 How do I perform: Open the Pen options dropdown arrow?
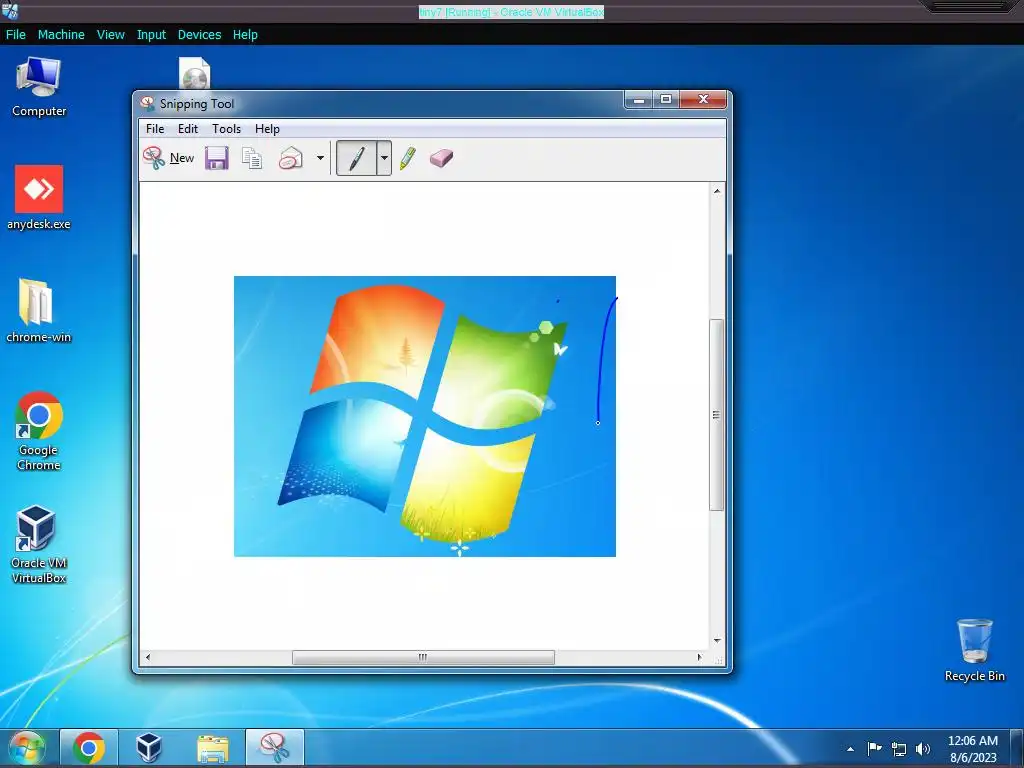(384, 158)
